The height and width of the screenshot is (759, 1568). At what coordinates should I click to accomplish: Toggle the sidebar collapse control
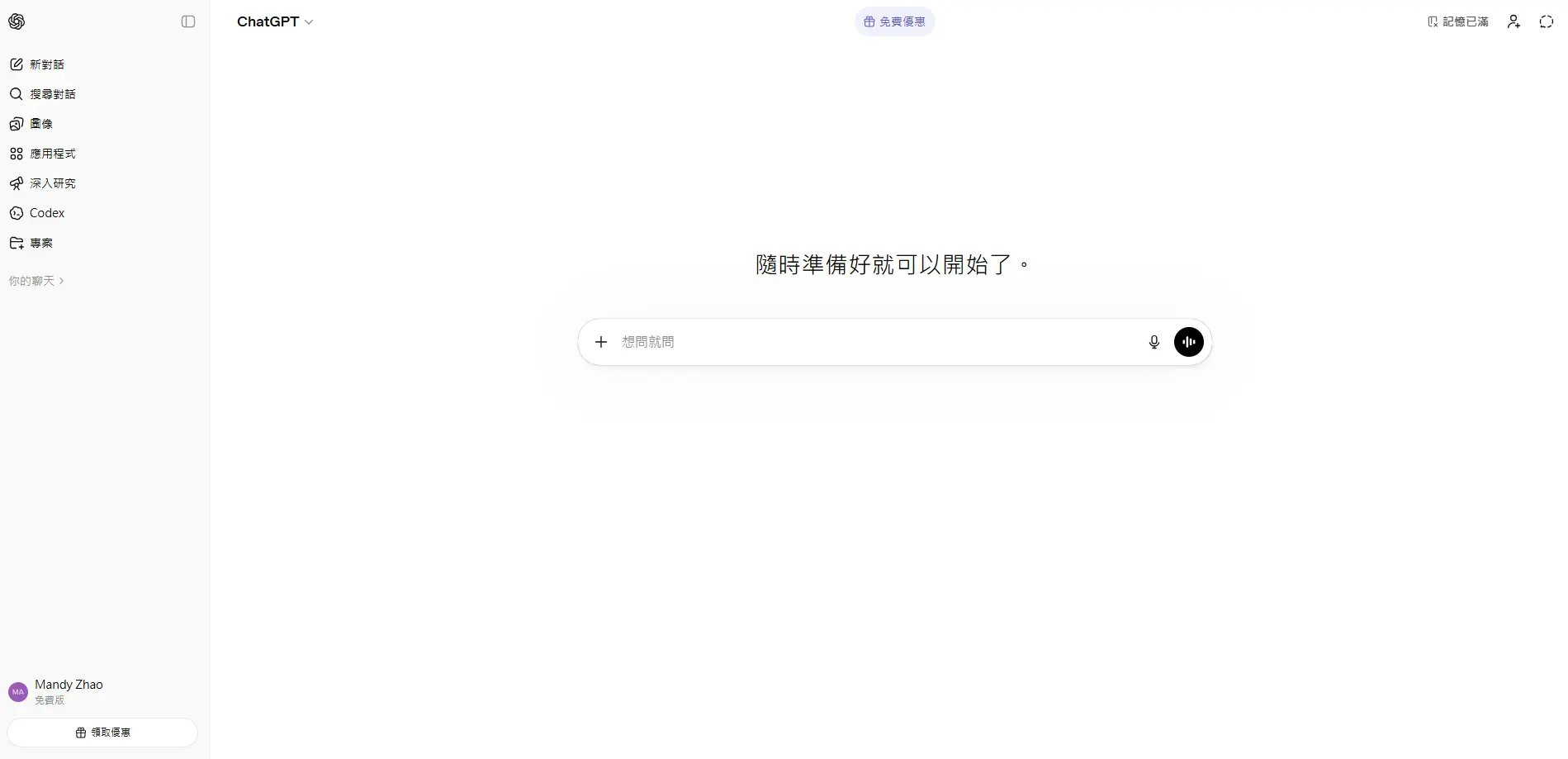[187, 21]
